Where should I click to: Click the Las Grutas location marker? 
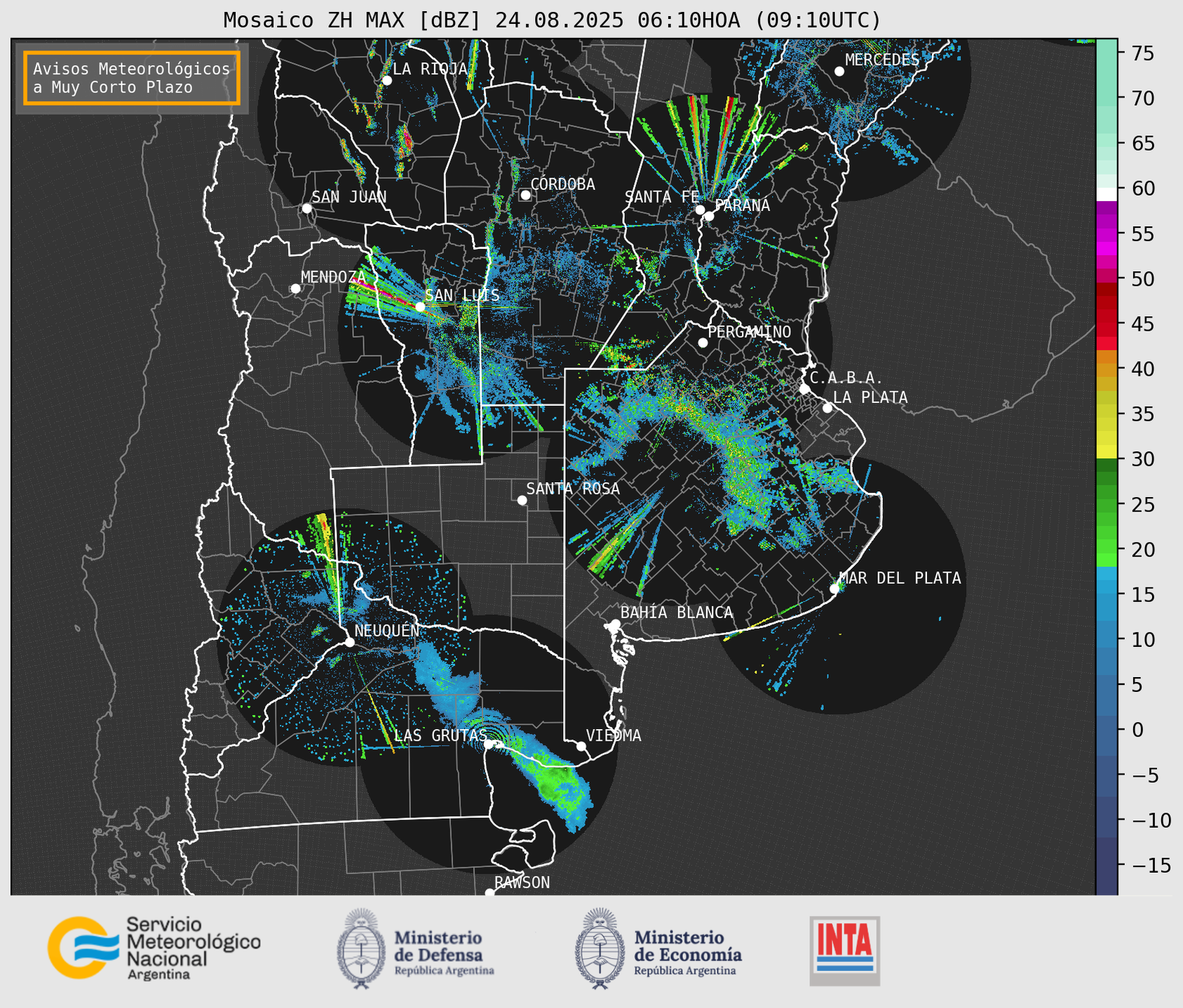tap(489, 744)
